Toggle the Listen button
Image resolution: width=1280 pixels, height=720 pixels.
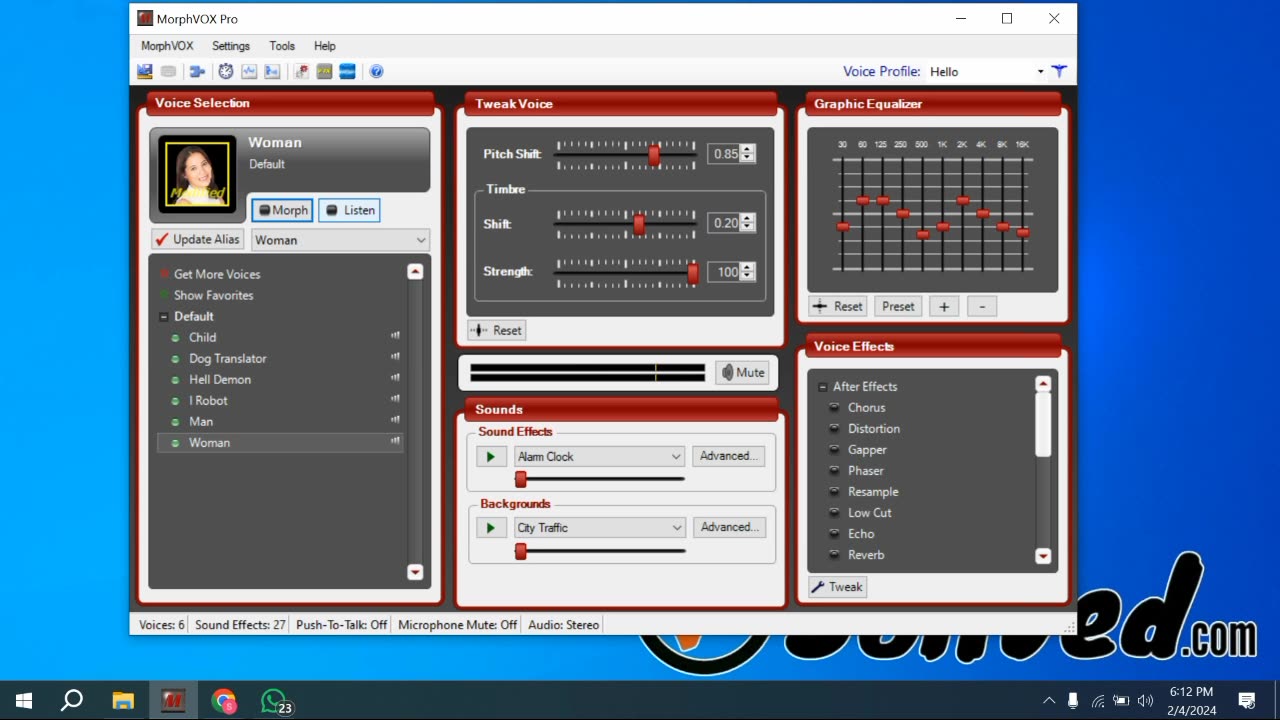coord(349,210)
